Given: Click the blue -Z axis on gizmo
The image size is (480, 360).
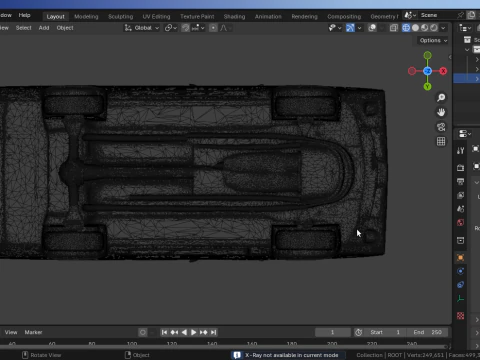Looking at the screenshot, I should (x=427, y=71).
